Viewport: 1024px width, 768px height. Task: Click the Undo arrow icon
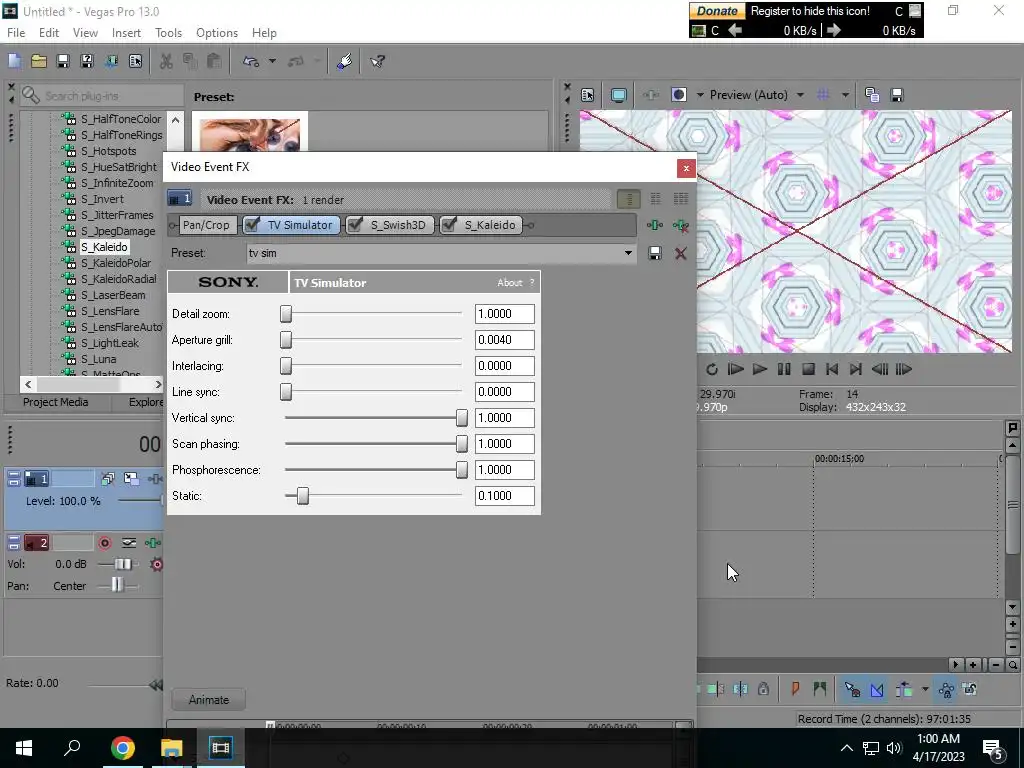[x=251, y=61]
